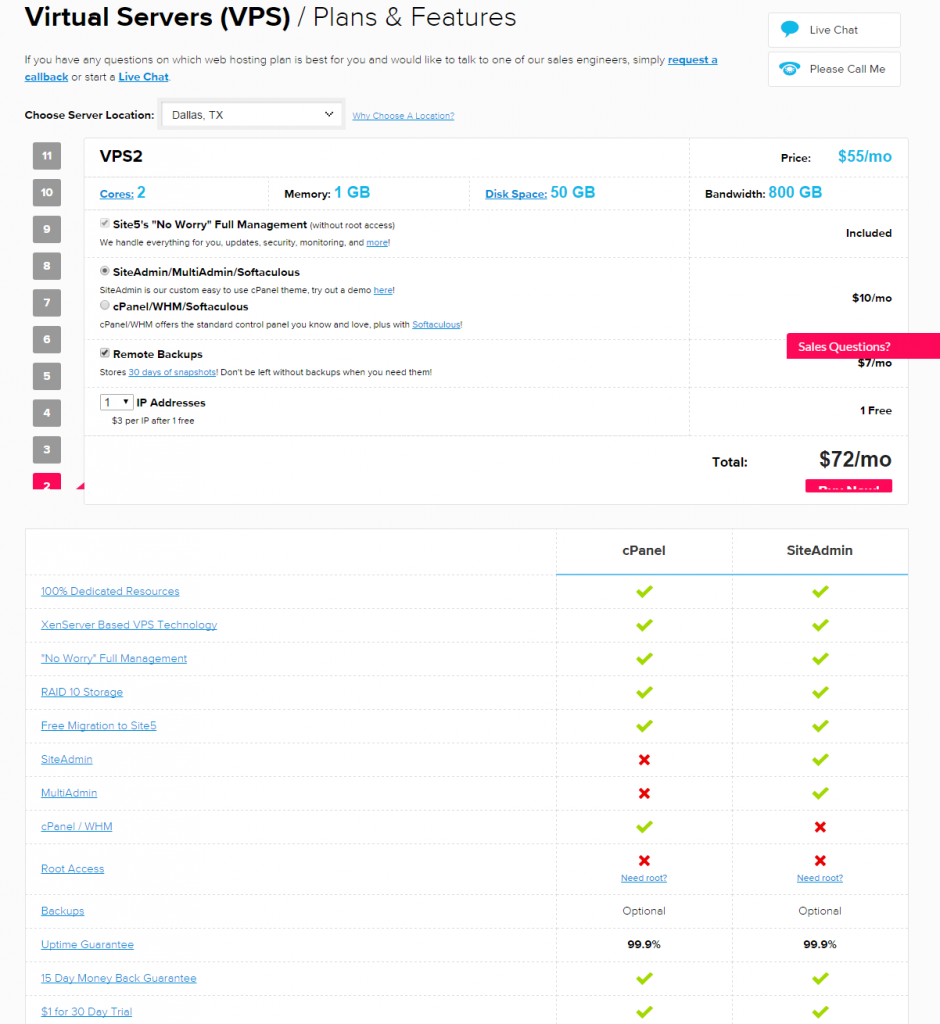940x1024 pixels.
Task: Uncheck Site5's No Worry Full Management option
Action: [104, 222]
